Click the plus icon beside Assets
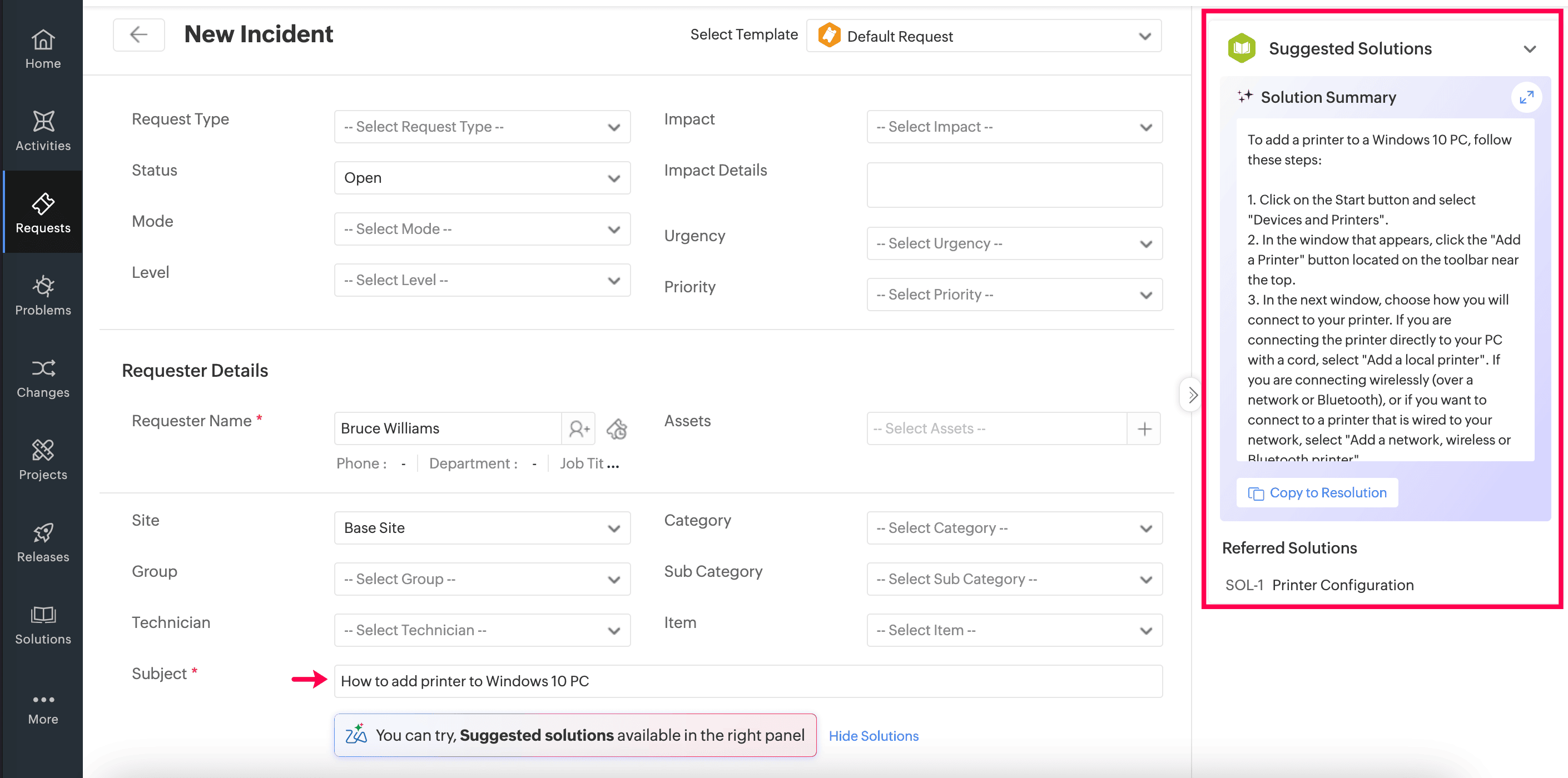Image resolution: width=1568 pixels, height=778 pixels. coord(1144,429)
